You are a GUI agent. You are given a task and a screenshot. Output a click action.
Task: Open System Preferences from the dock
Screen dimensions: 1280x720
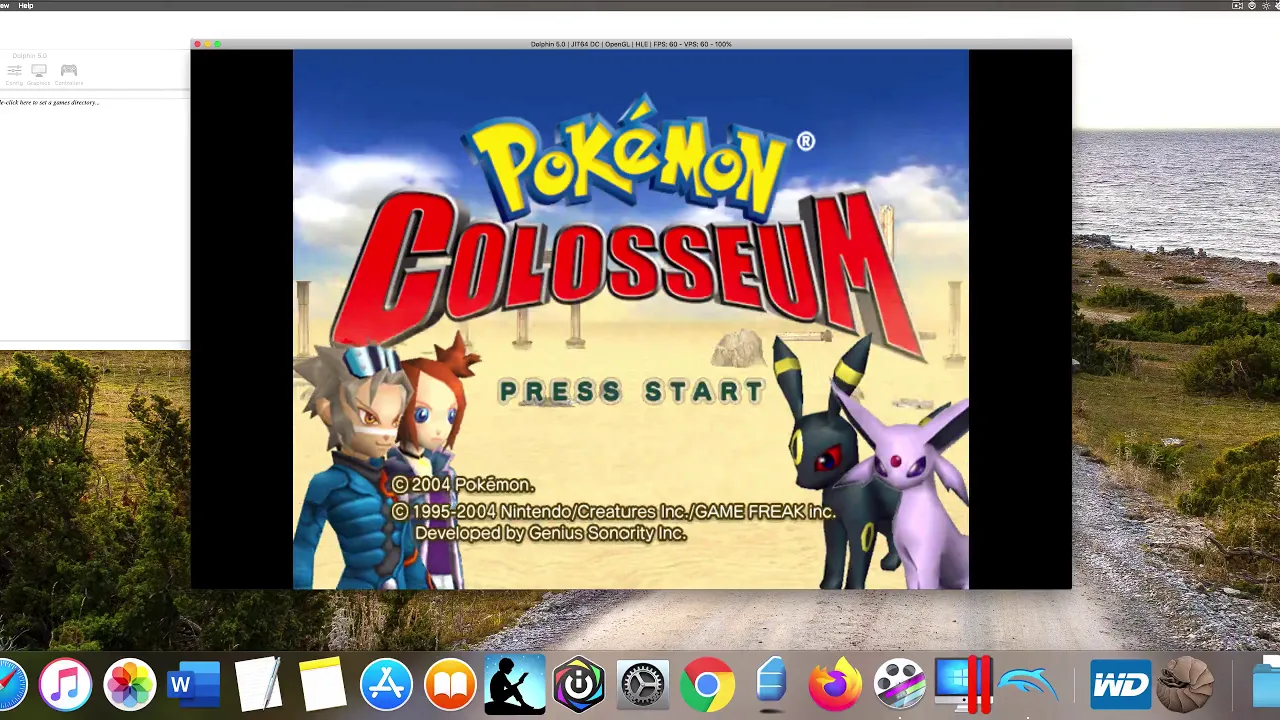pyautogui.click(x=643, y=685)
